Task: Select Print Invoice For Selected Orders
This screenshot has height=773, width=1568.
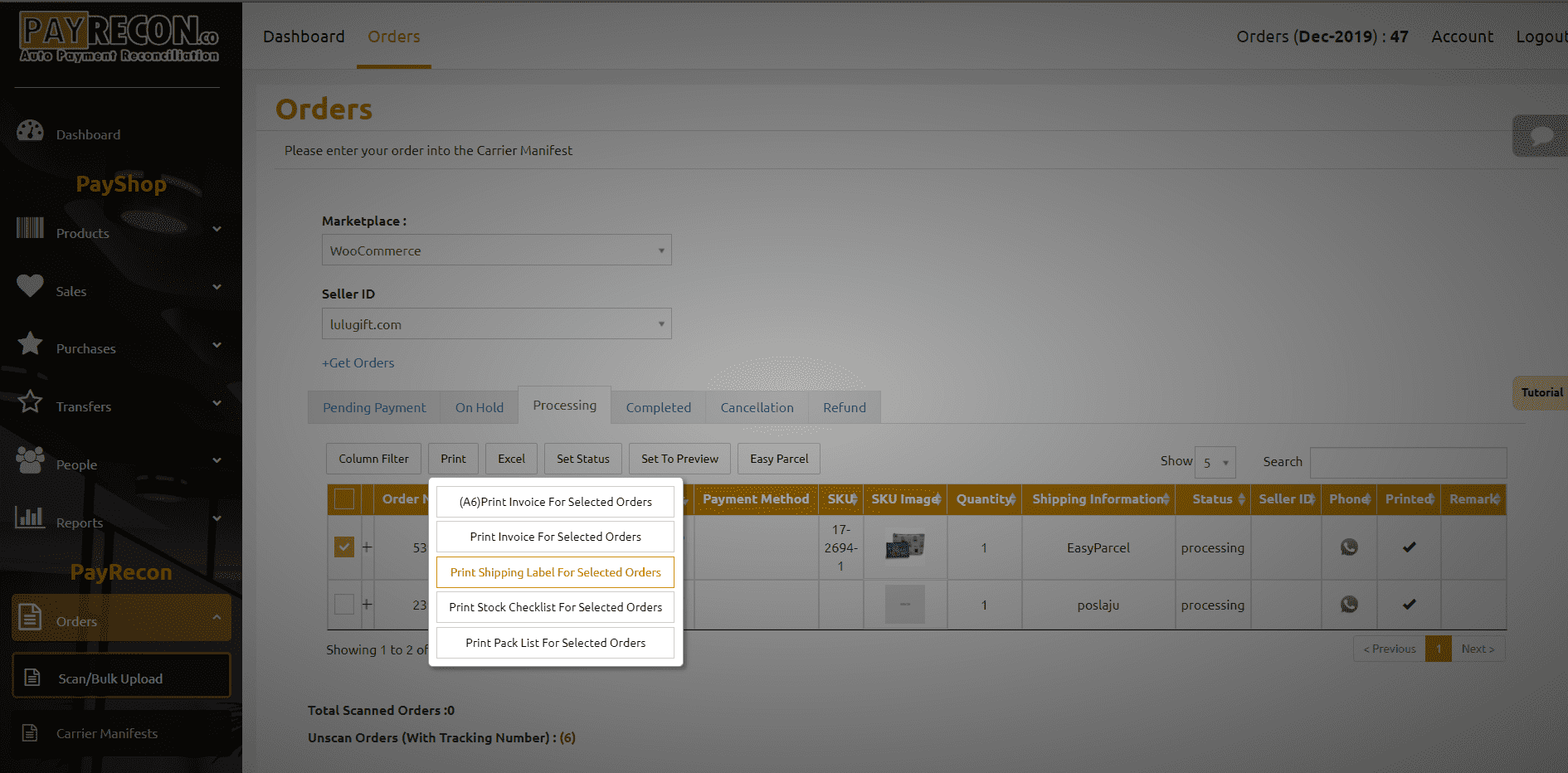Action: coord(556,537)
